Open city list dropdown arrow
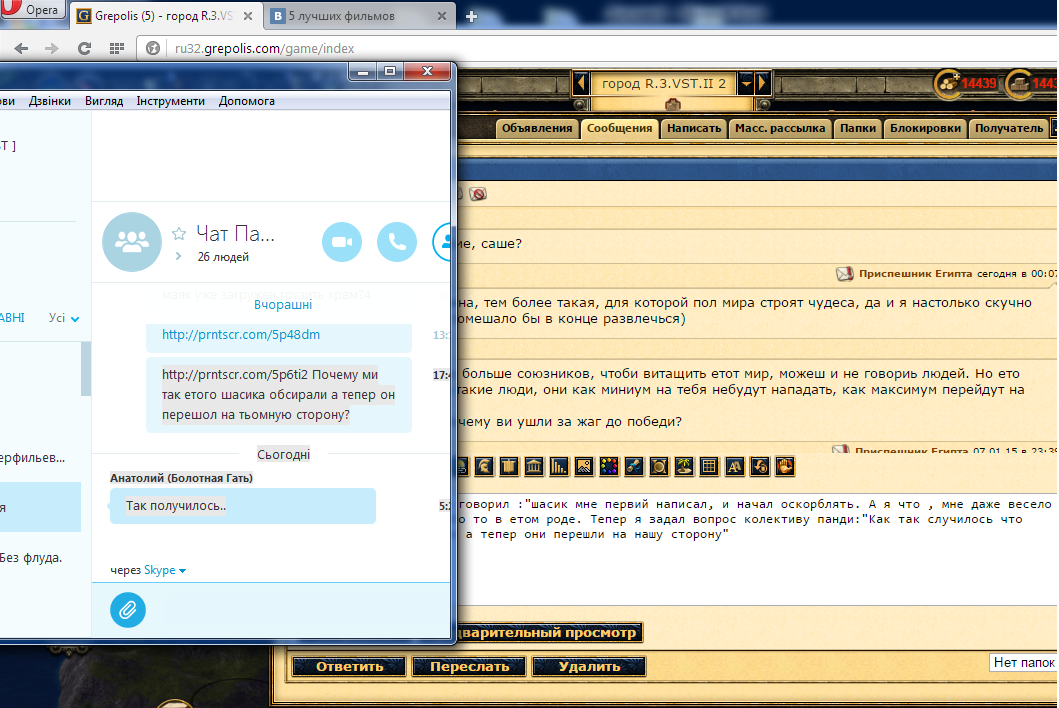 point(746,83)
